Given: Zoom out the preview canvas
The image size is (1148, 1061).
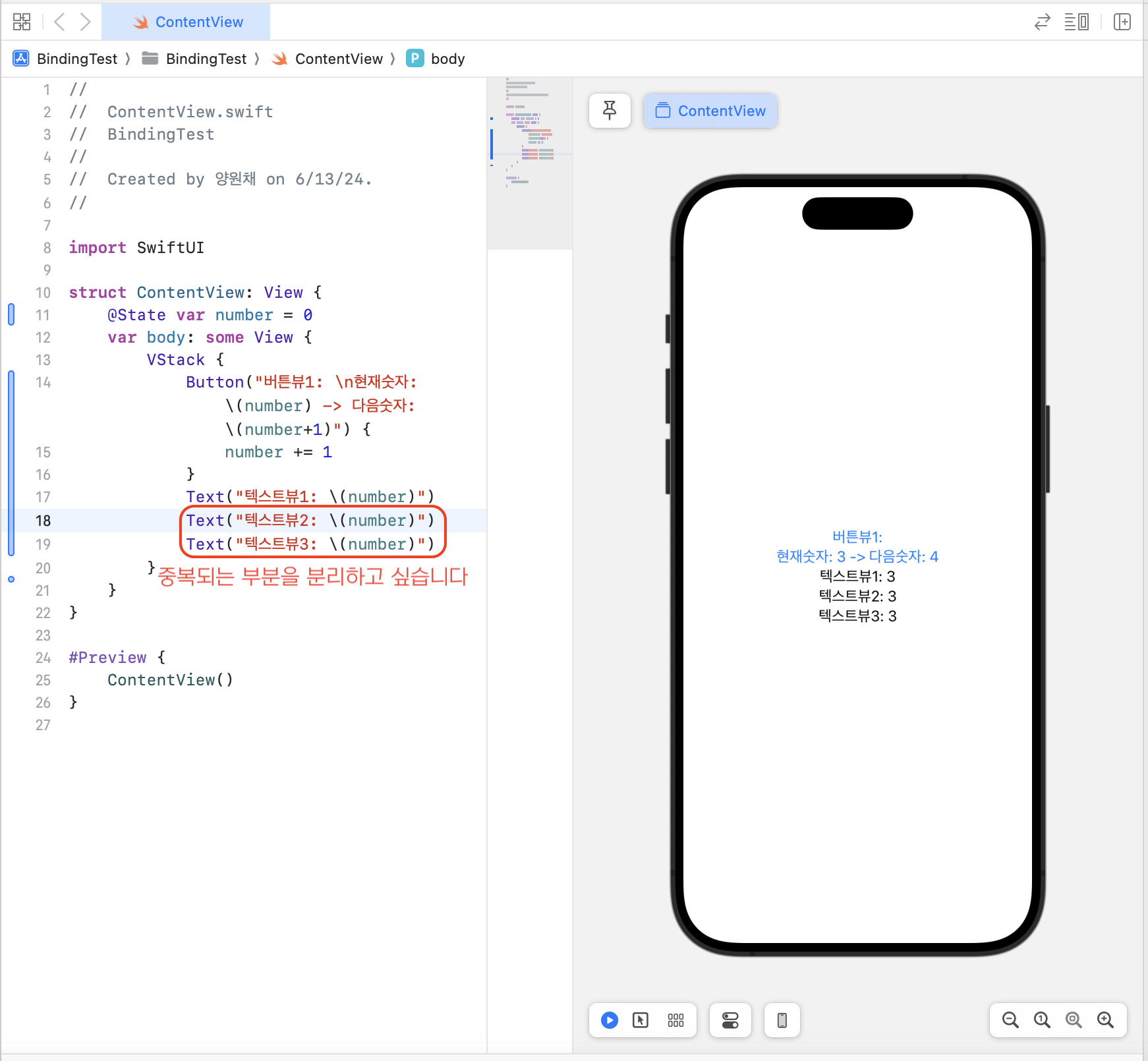Looking at the screenshot, I should point(1010,1020).
